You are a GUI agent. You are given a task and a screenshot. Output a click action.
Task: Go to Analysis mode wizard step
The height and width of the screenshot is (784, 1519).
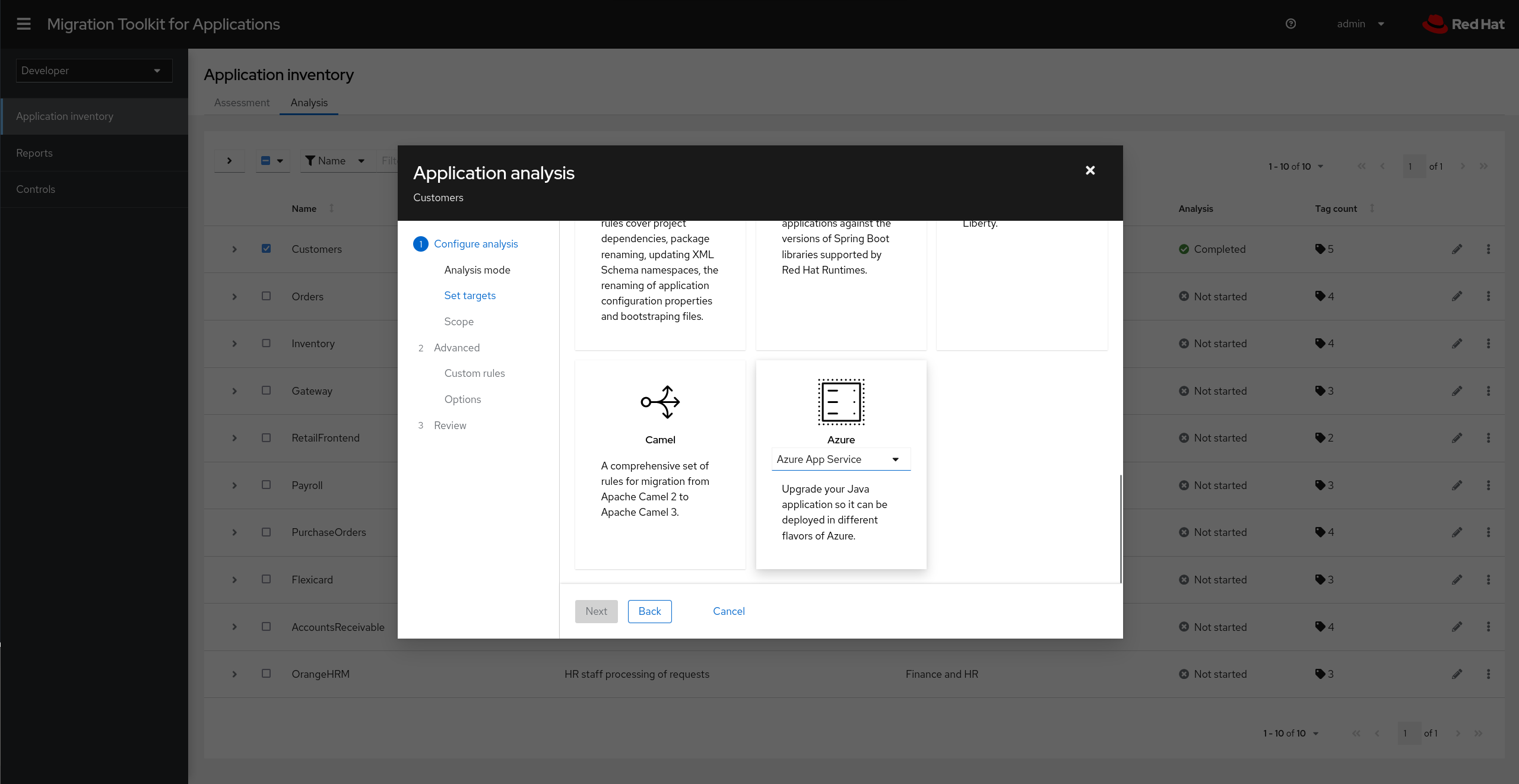(477, 270)
